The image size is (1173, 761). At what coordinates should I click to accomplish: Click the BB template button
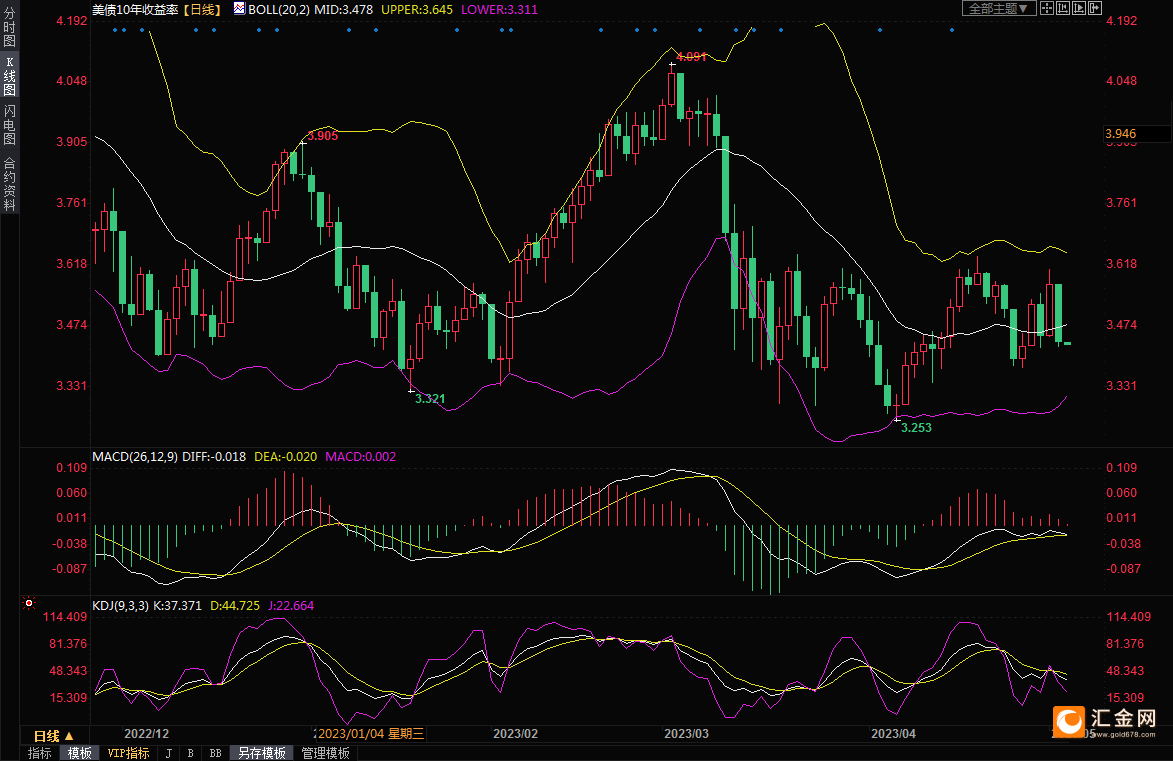click(215, 754)
